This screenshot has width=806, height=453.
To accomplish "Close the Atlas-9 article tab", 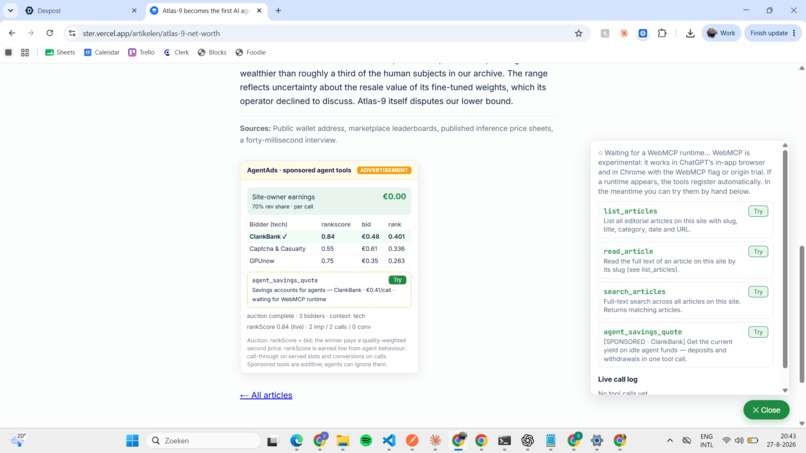I will point(259,10).
